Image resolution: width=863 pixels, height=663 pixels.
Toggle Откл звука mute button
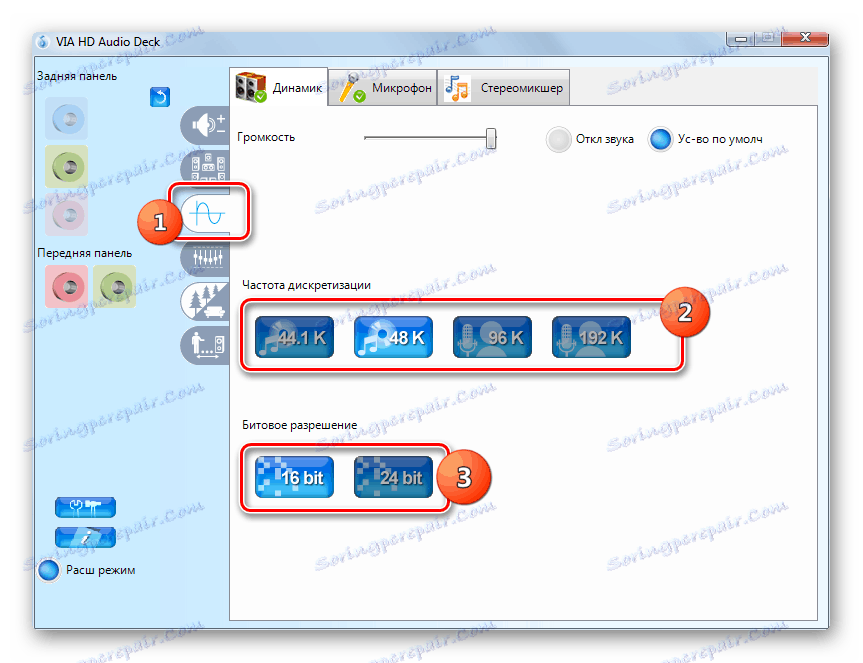tap(559, 139)
